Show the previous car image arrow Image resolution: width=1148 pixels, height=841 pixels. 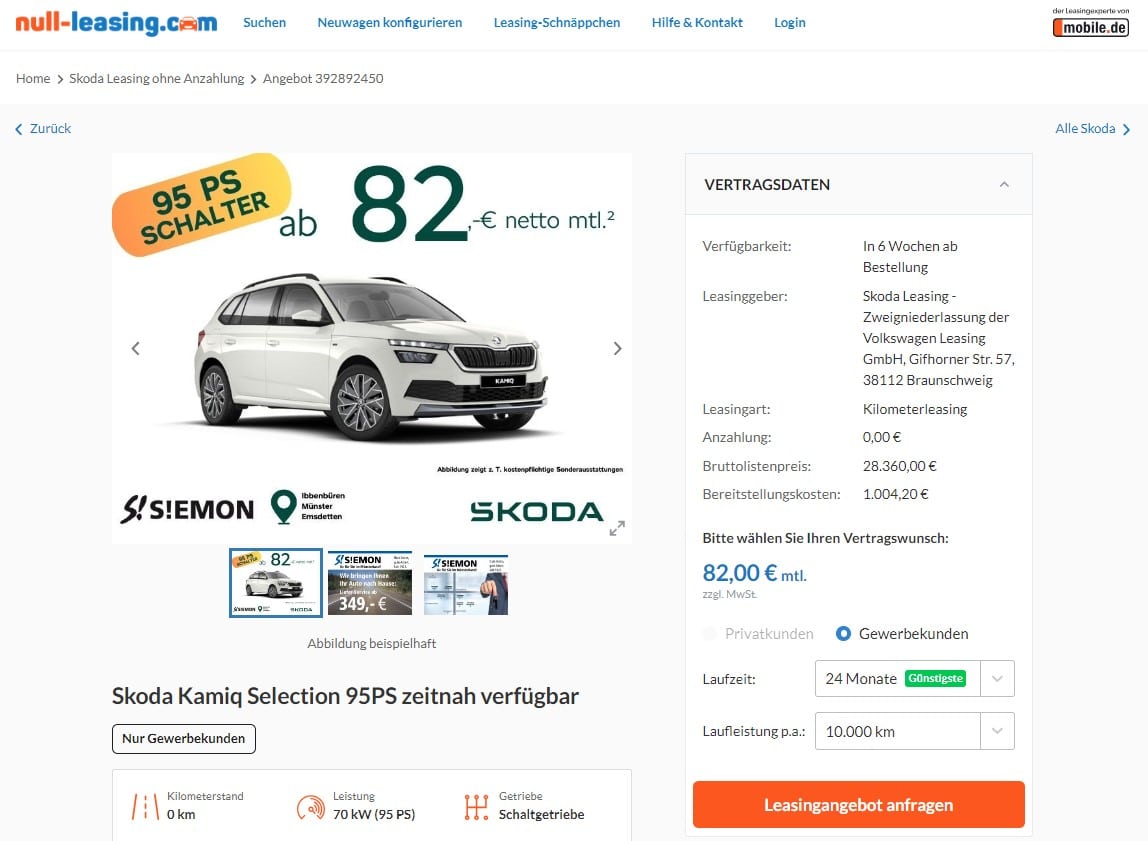[135, 348]
